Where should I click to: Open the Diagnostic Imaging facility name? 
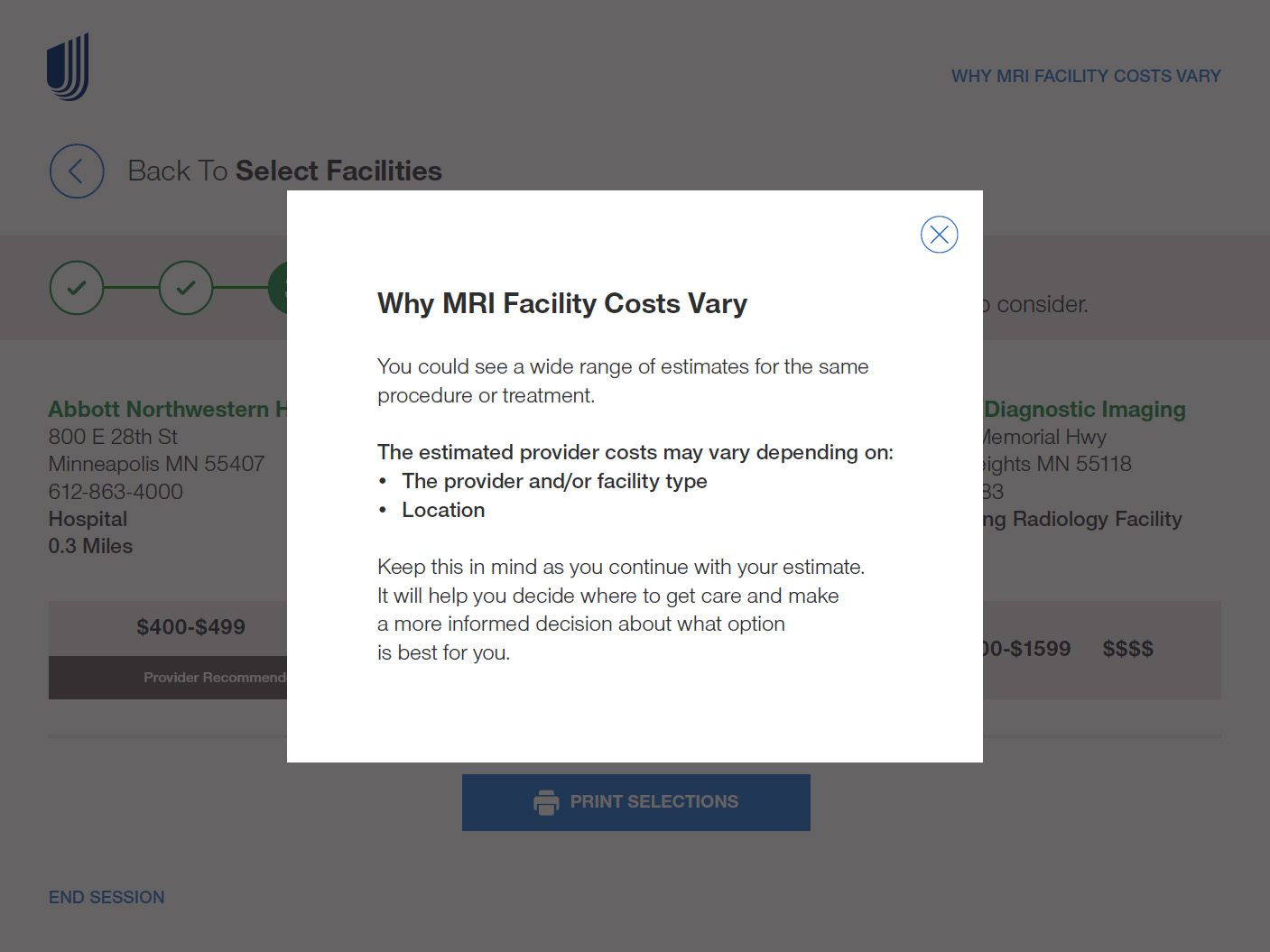[x=1084, y=409]
